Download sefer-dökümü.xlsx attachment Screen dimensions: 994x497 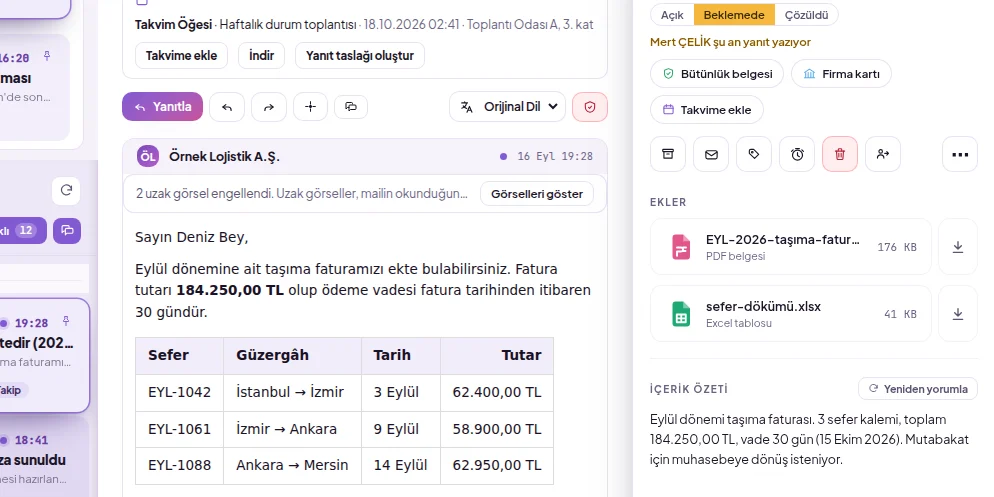pos(958,314)
